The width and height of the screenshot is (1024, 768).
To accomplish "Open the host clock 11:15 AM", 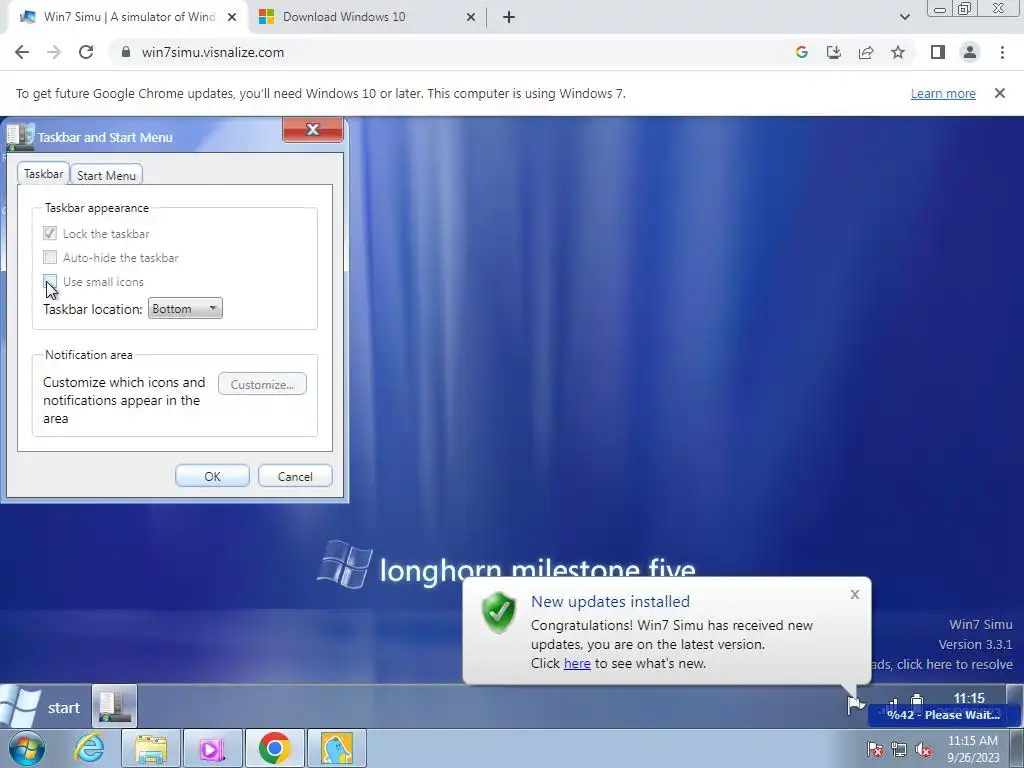I will (973, 748).
